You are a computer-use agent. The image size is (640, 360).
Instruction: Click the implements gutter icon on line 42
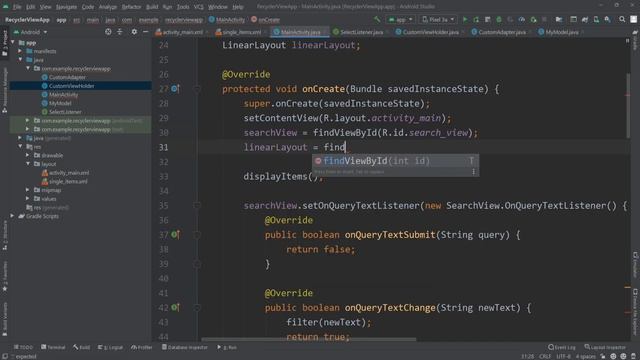pos(175,307)
